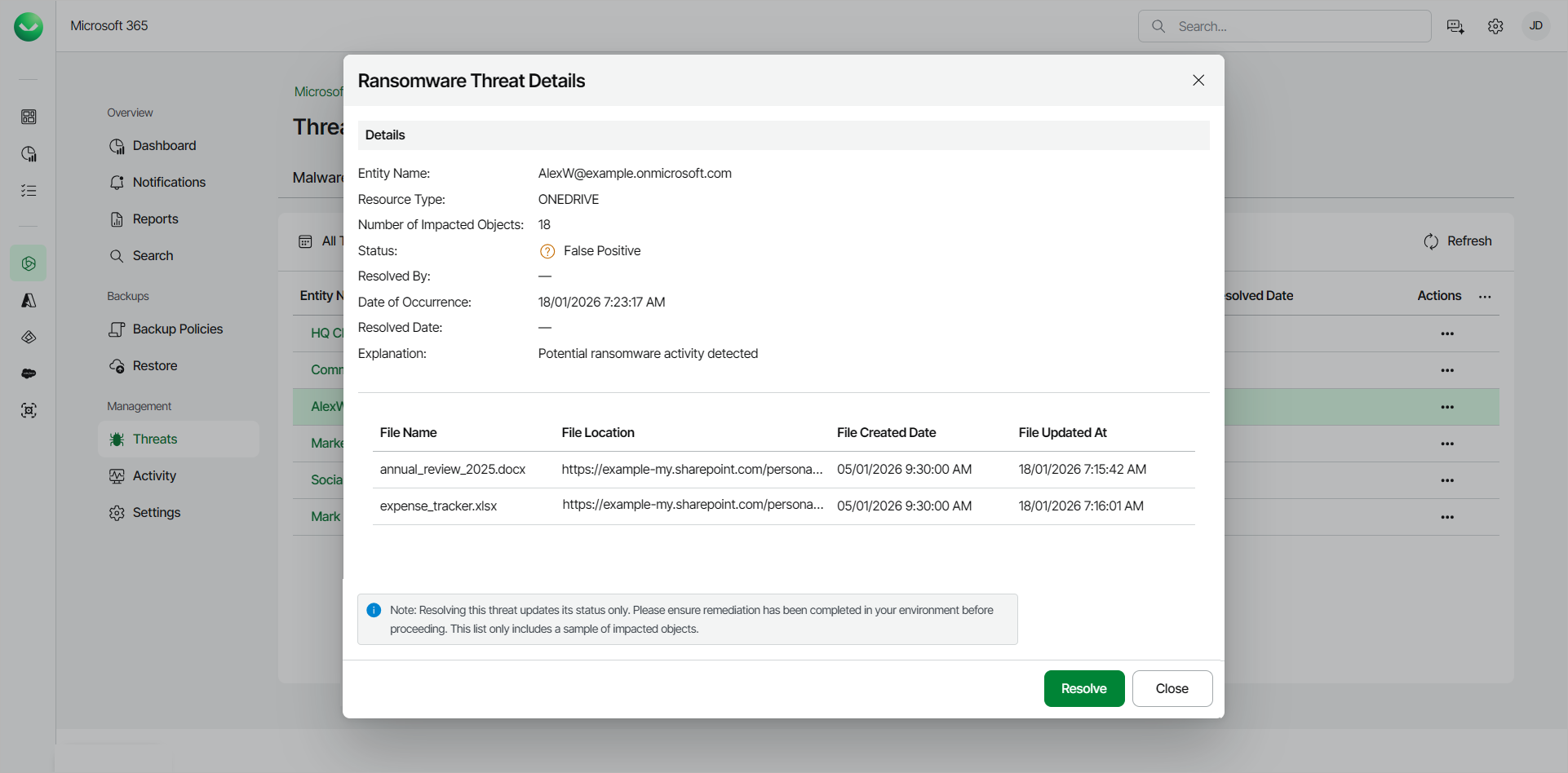Click the Resolve button in the dialog

(1084, 688)
